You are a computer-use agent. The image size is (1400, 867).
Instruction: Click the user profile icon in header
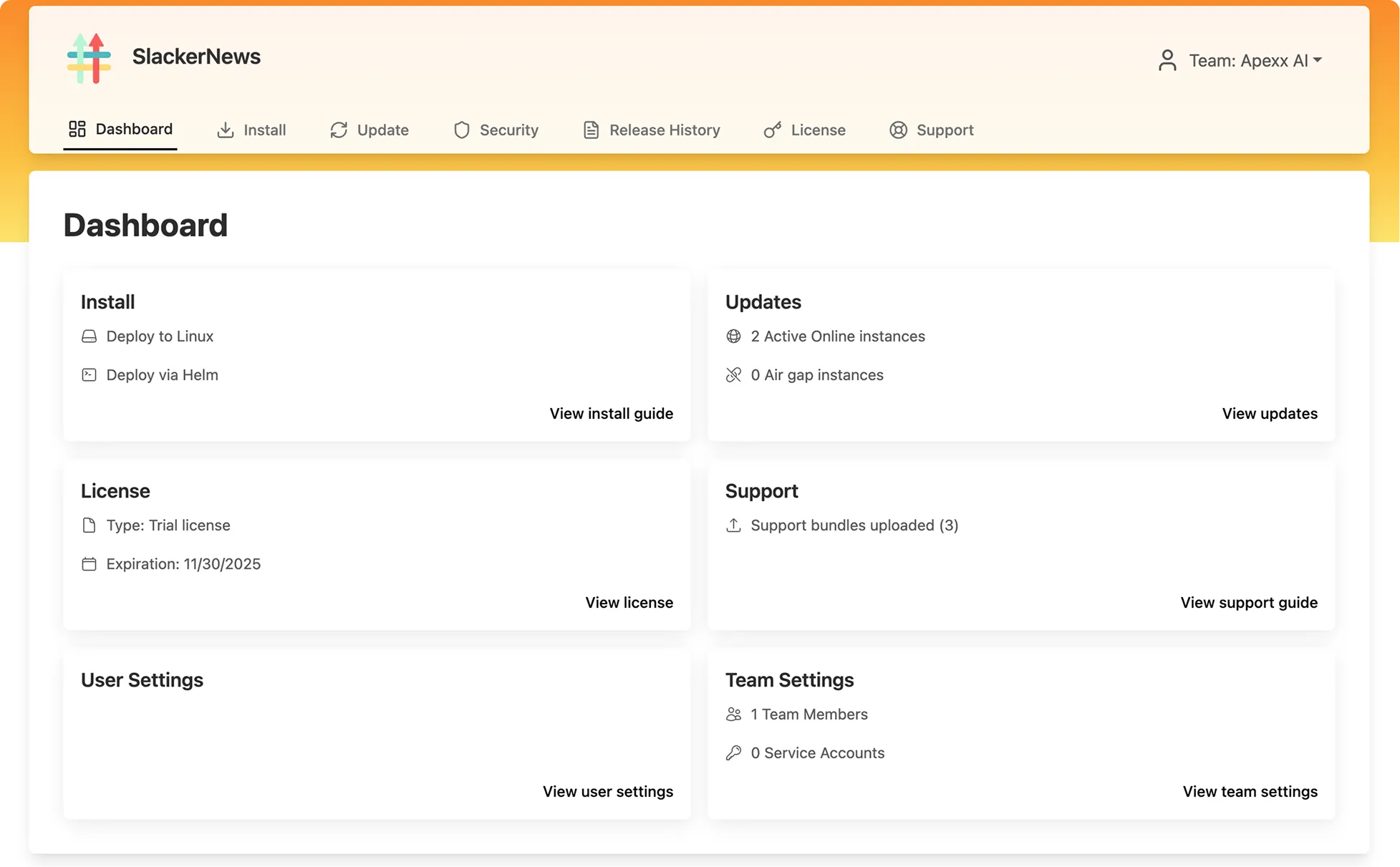1167,60
